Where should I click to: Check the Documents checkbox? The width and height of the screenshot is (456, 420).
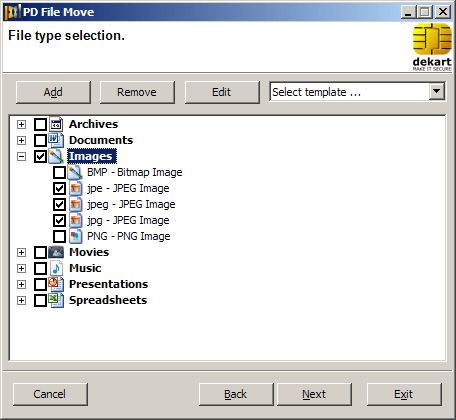pos(40,140)
